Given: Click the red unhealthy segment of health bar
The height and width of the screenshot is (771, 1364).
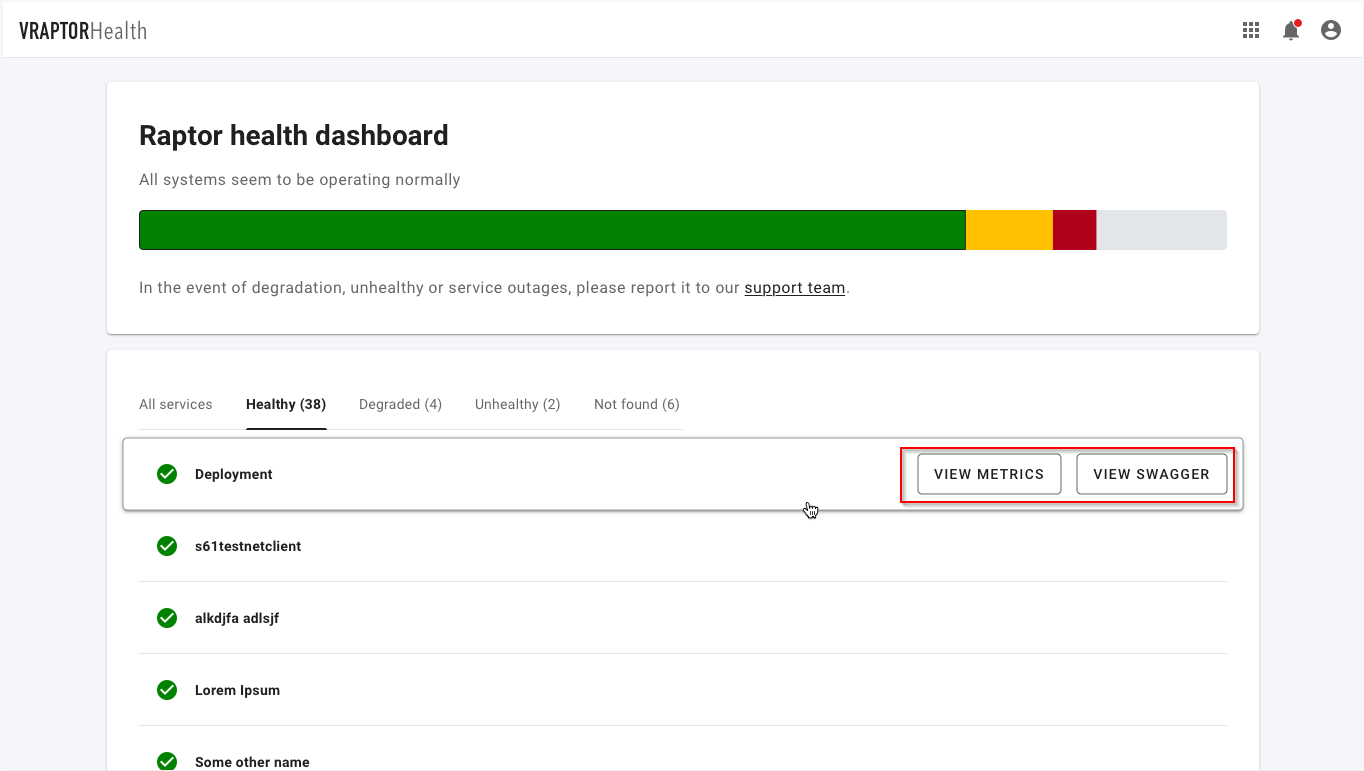Looking at the screenshot, I should pyautogui.click(x=1074, y=230).
